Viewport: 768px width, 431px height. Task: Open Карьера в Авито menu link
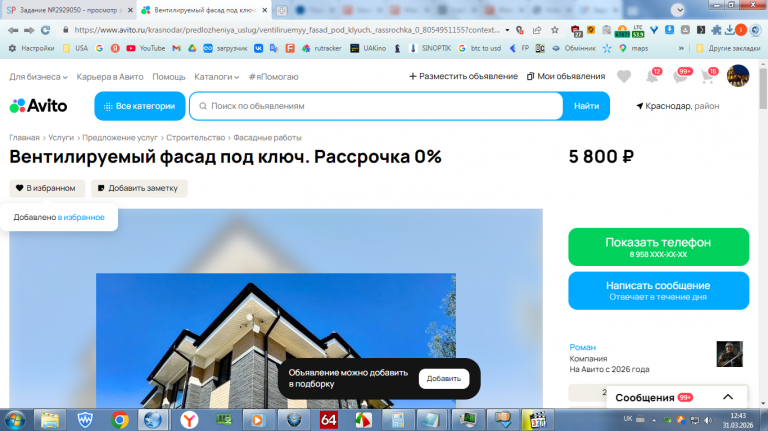110,77
